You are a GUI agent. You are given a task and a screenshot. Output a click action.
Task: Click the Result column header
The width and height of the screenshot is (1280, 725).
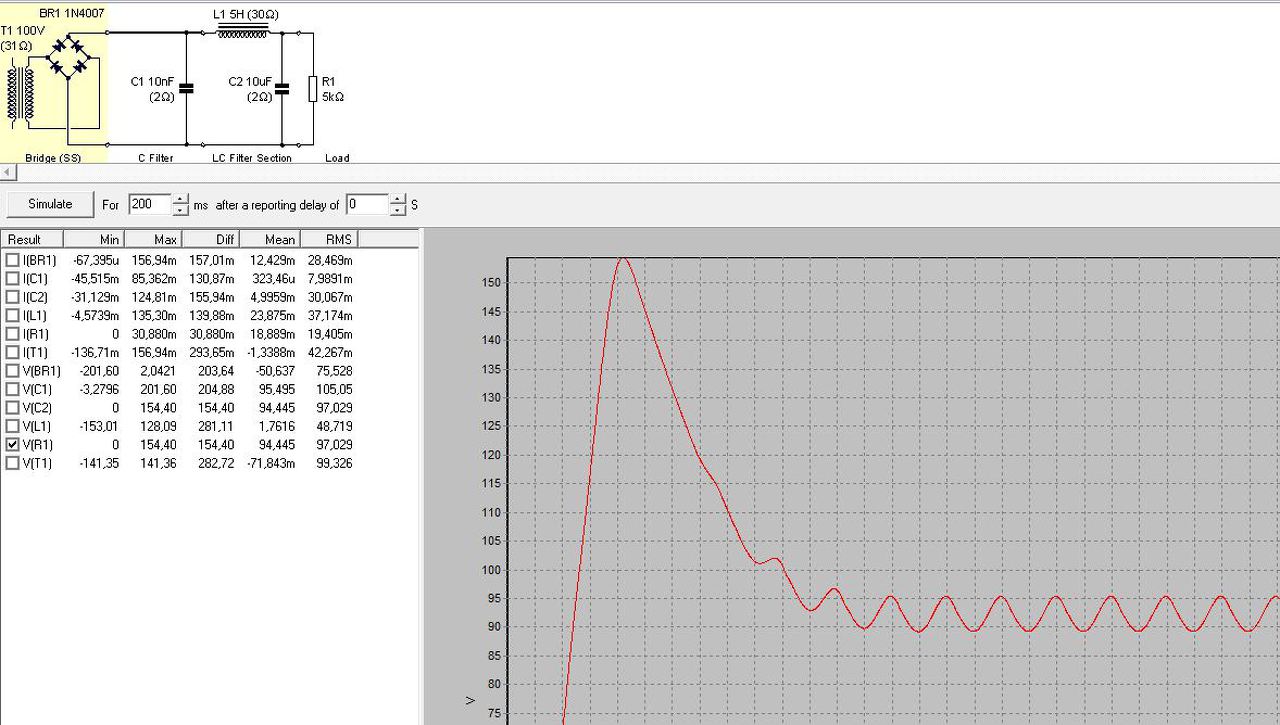coord(32,239)
